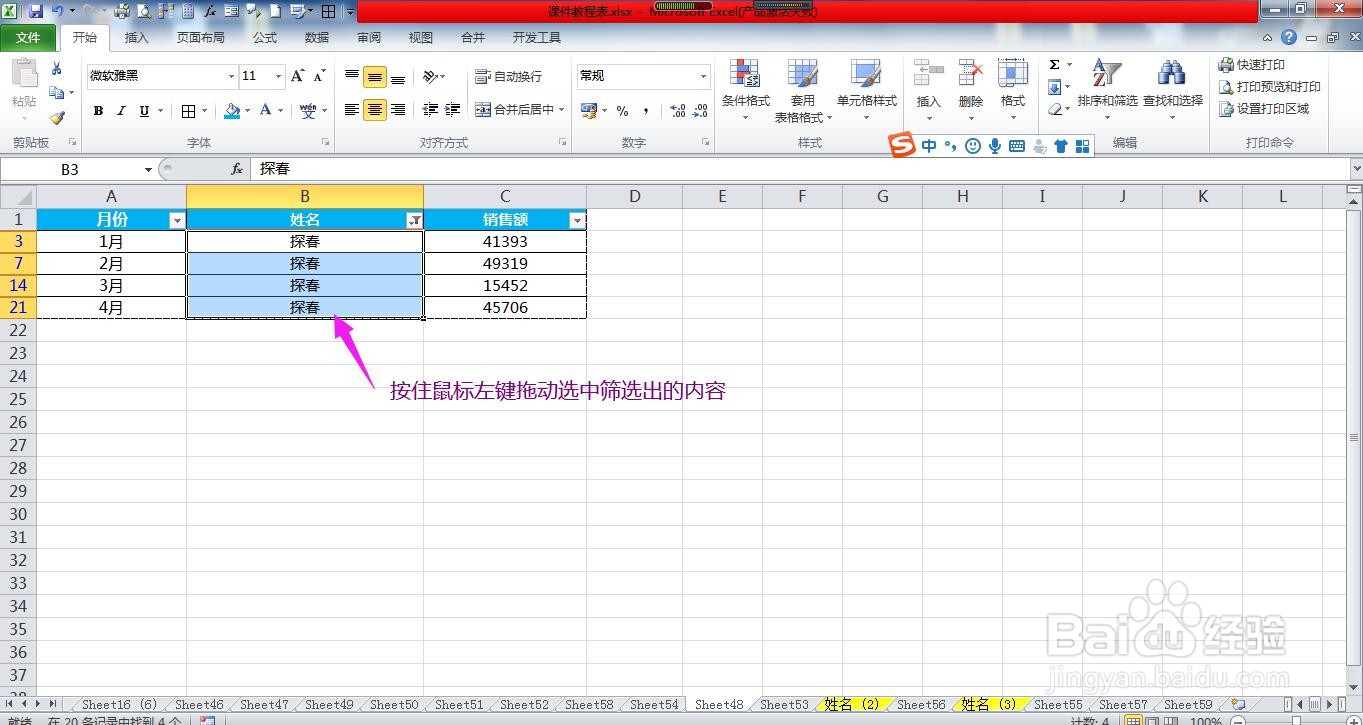Click increase decimal icon
The width and height of the screenshot is (1363, 725).
(x=677, y=111)
